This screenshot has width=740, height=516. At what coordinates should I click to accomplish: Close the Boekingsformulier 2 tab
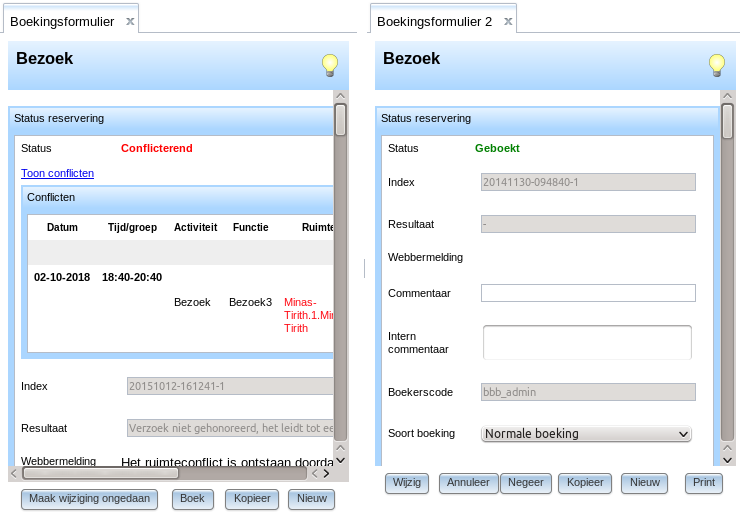click(508, 21)
